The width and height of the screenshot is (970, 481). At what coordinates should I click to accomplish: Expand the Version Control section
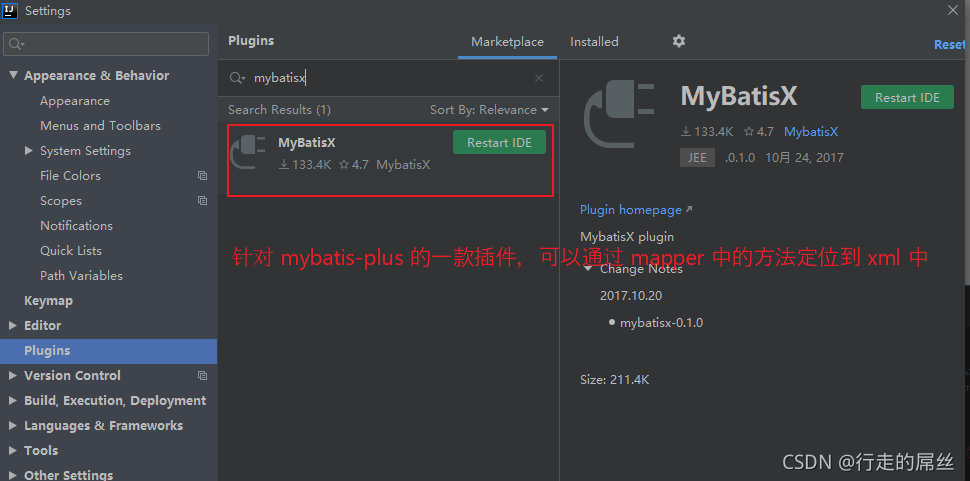click(13, 375)
